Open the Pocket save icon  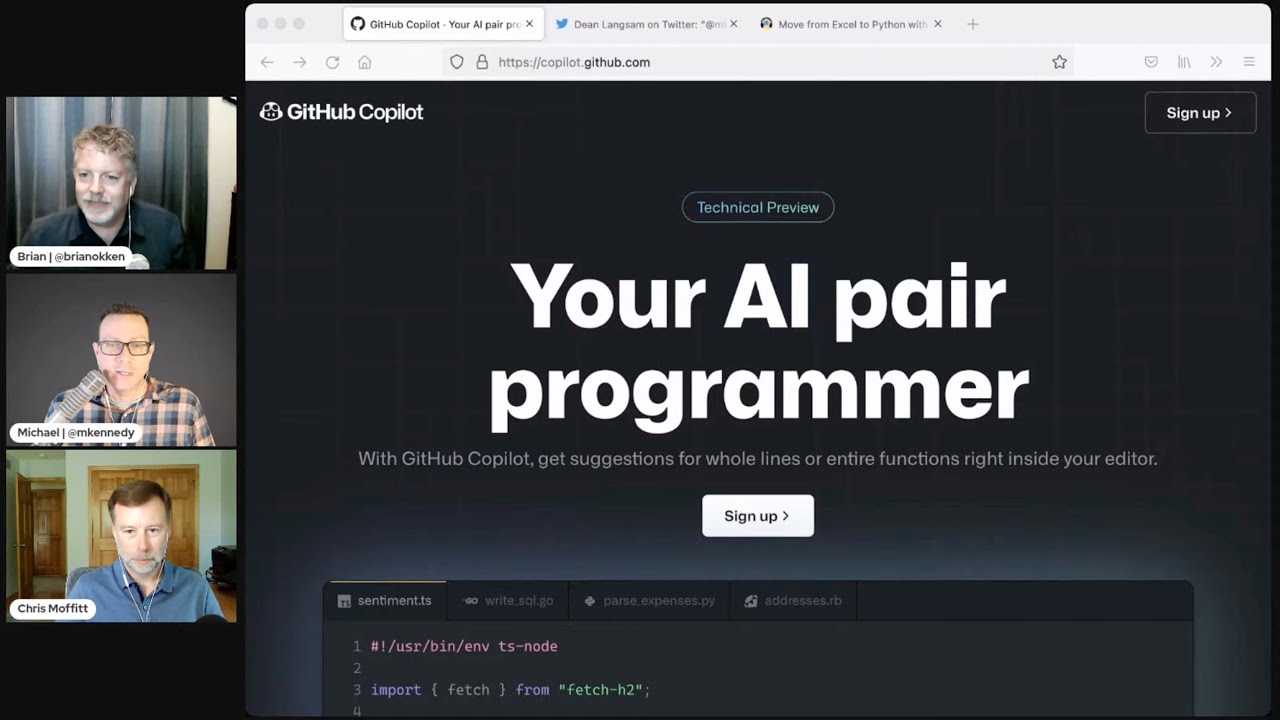pos(1151,62)
